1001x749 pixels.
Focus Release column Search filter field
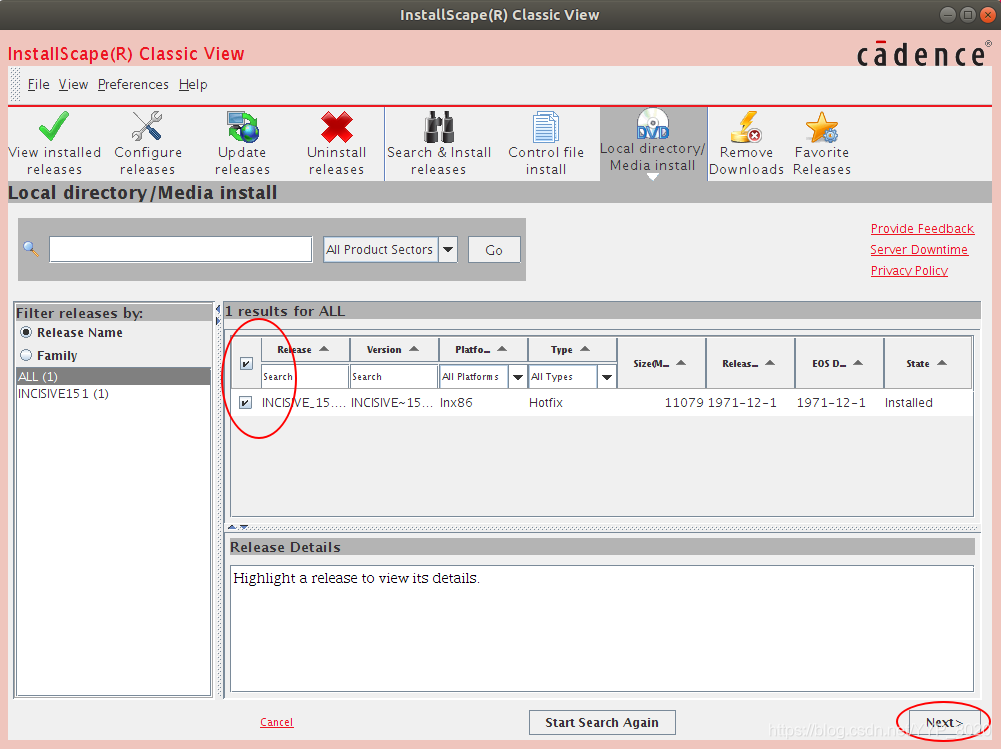(x=305, y=377)
